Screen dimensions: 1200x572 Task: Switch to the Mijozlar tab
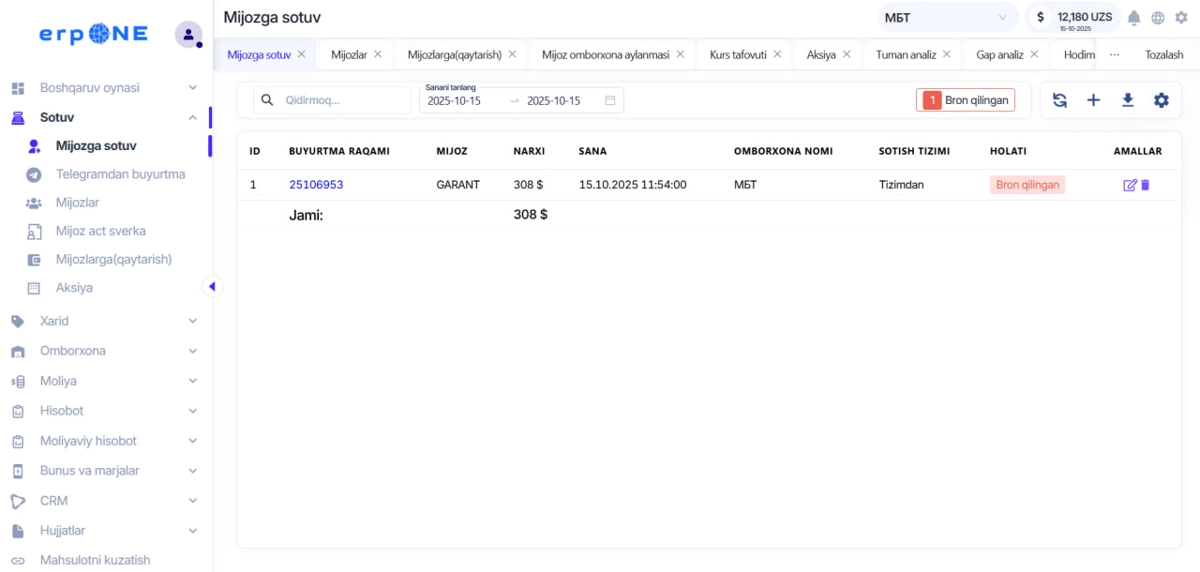tap(349, 55)
